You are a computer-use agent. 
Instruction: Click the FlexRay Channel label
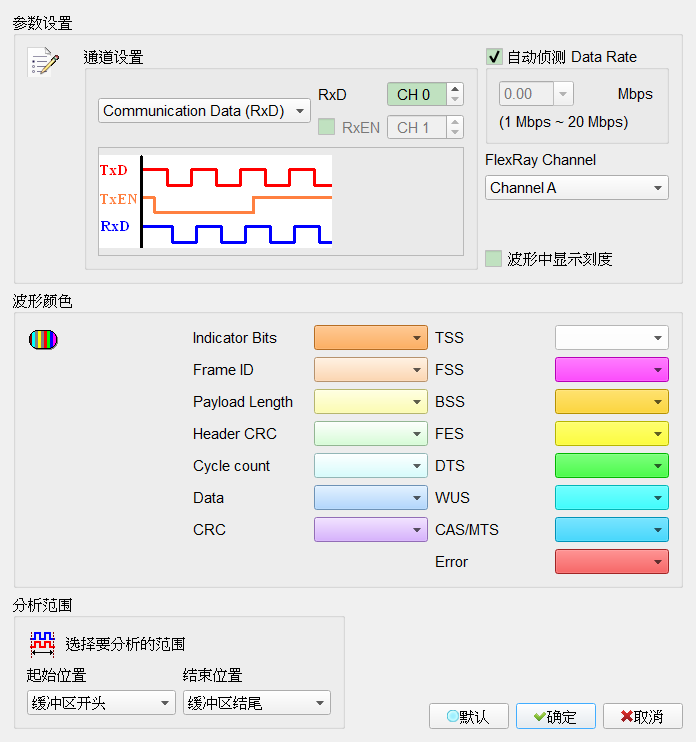(540, 160)
